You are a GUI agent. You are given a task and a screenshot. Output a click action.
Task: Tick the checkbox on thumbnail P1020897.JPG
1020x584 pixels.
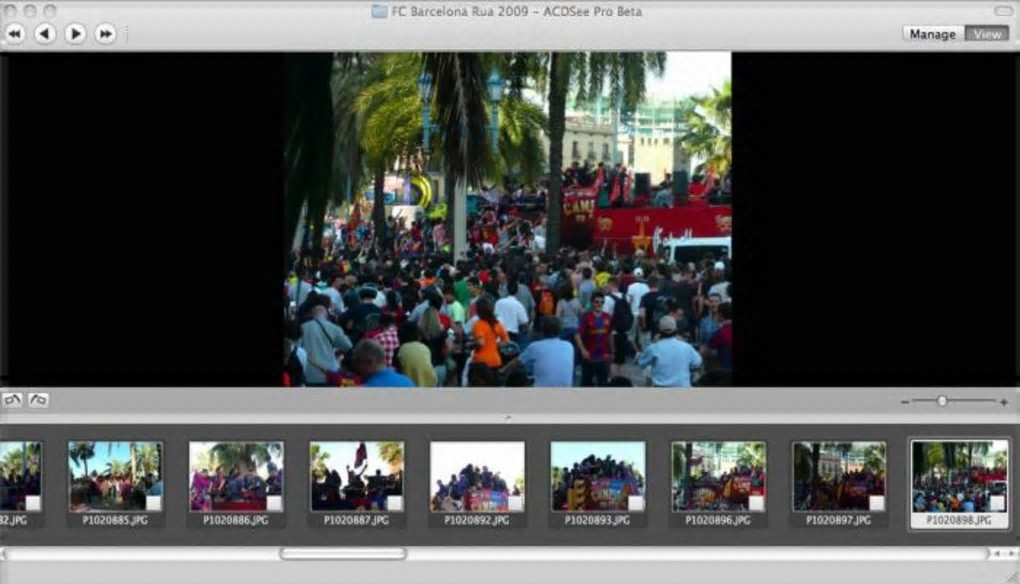[x=876, y=503]
